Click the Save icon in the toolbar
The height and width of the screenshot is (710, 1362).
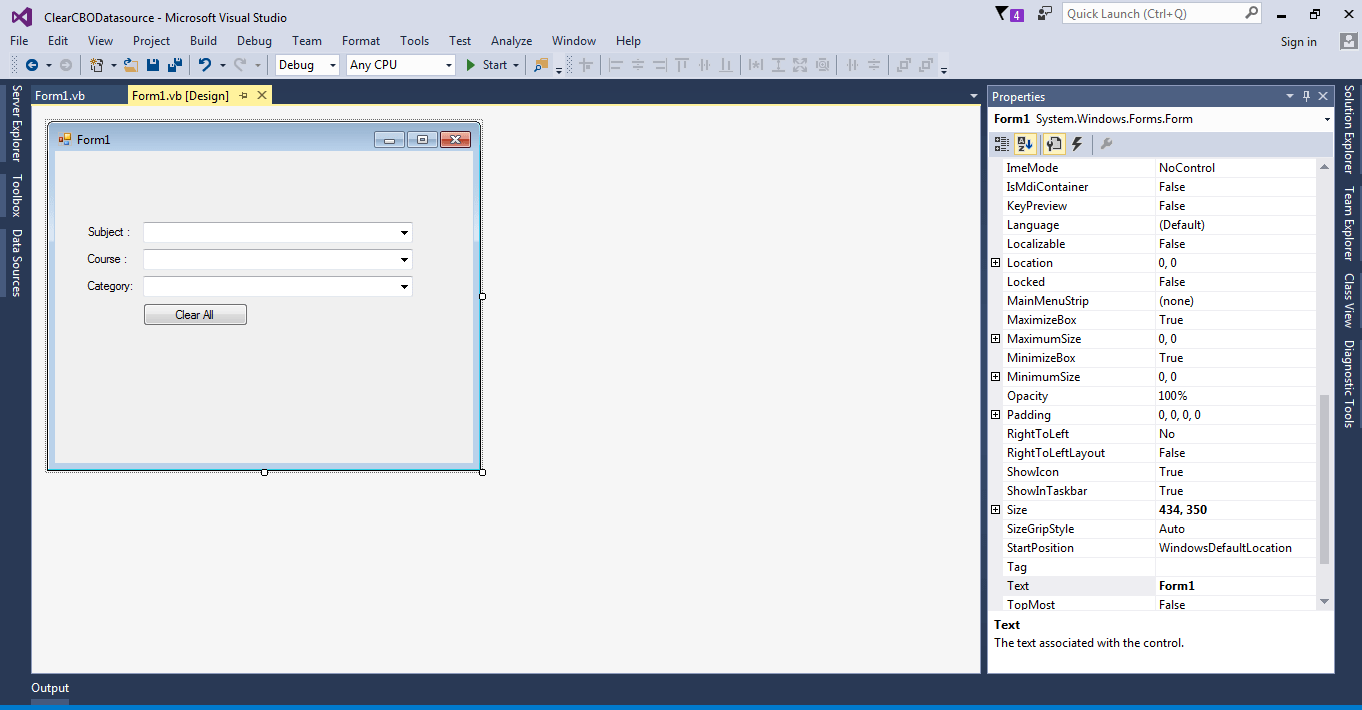click(152, 64)
